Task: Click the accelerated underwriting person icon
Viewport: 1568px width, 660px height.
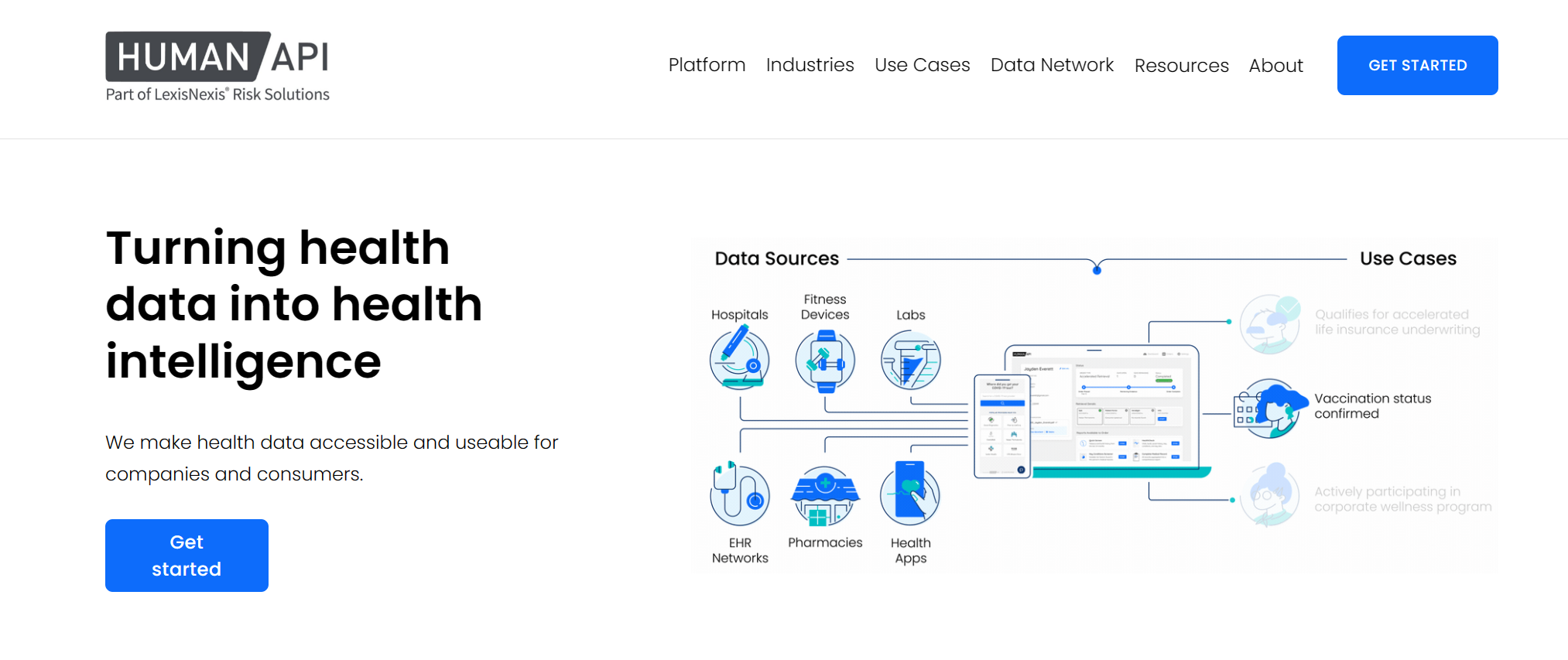Action: [x=1271, y=324]
